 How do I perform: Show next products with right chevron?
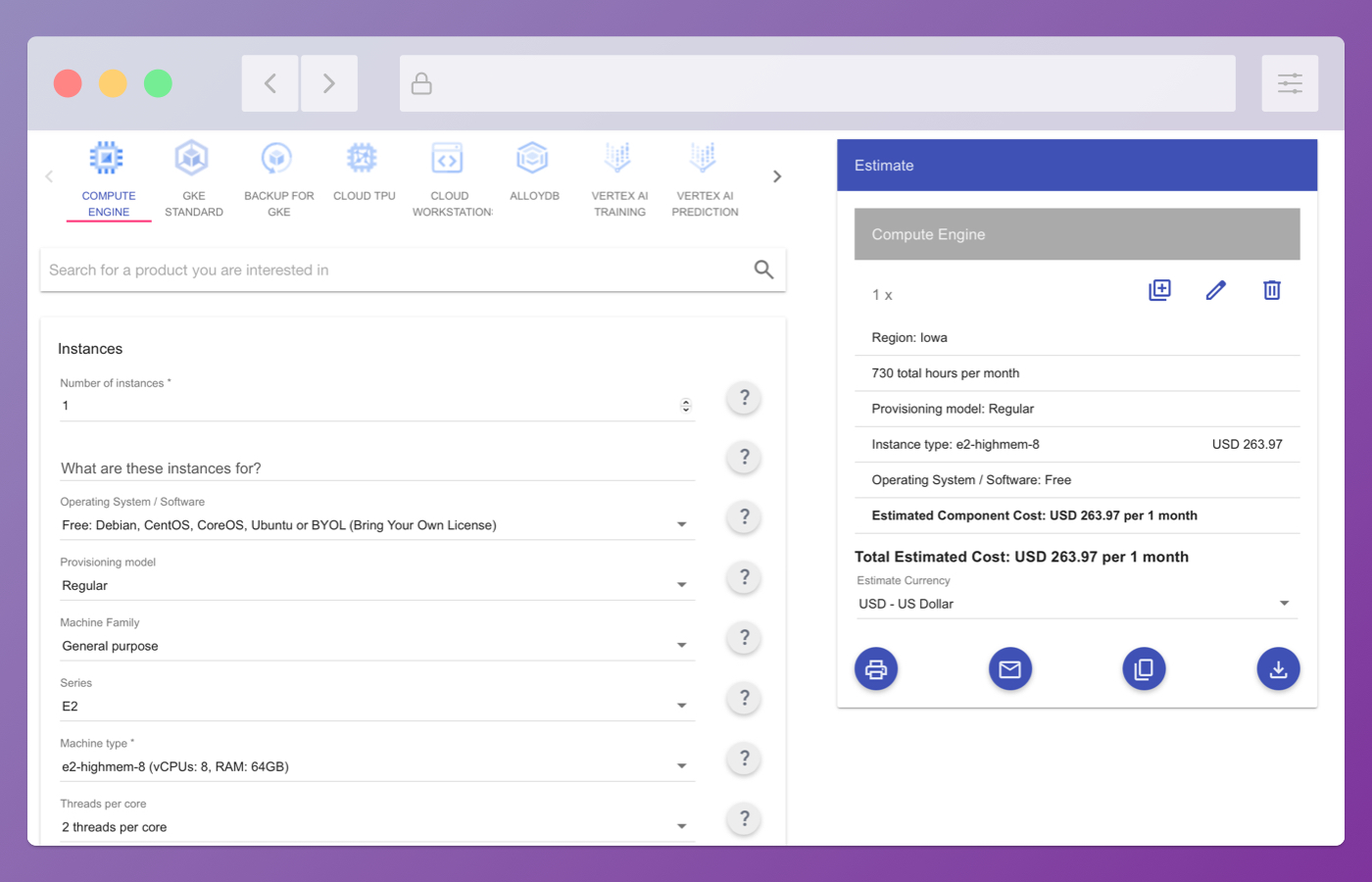pyautogui.click(x=777, y=176)
